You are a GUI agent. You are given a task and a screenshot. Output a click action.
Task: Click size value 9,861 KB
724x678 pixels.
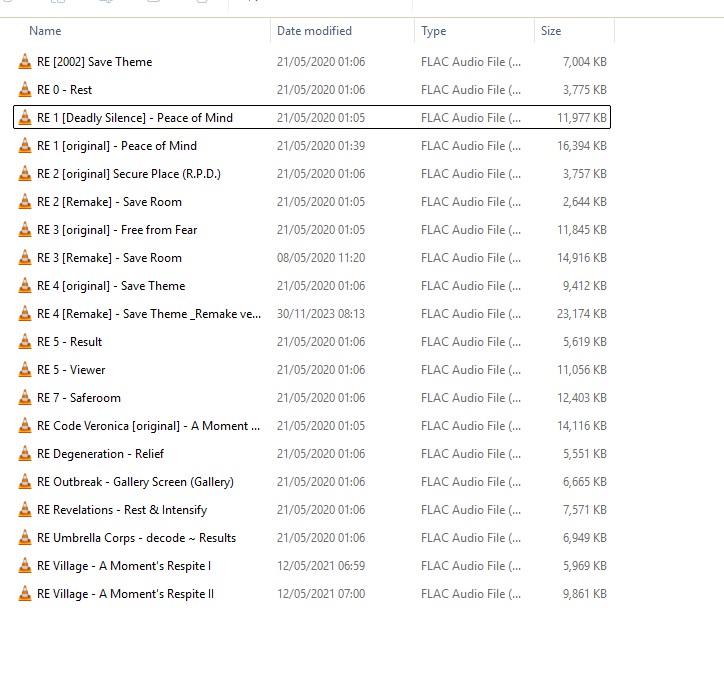point(585,594)
